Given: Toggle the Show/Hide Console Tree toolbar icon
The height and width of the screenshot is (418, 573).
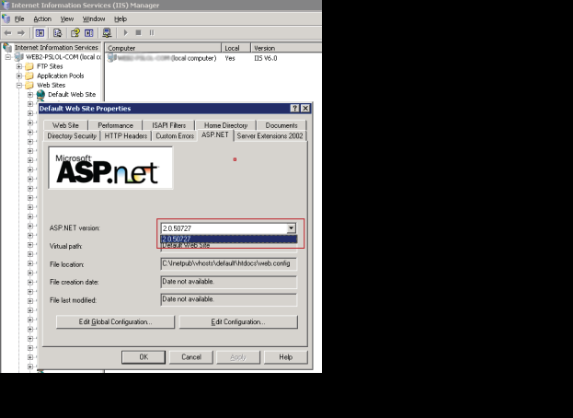Looking at the screenshot, I should pos(39,33).
